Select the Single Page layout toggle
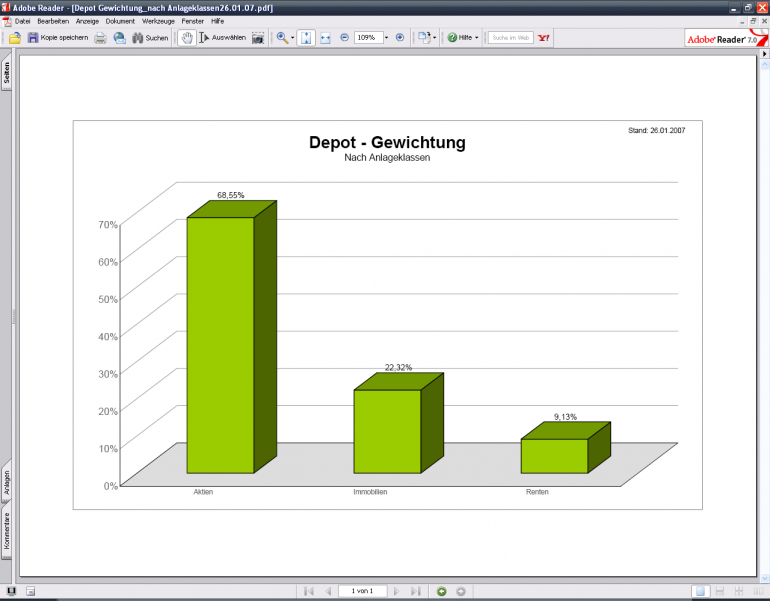 click(701, 591)
